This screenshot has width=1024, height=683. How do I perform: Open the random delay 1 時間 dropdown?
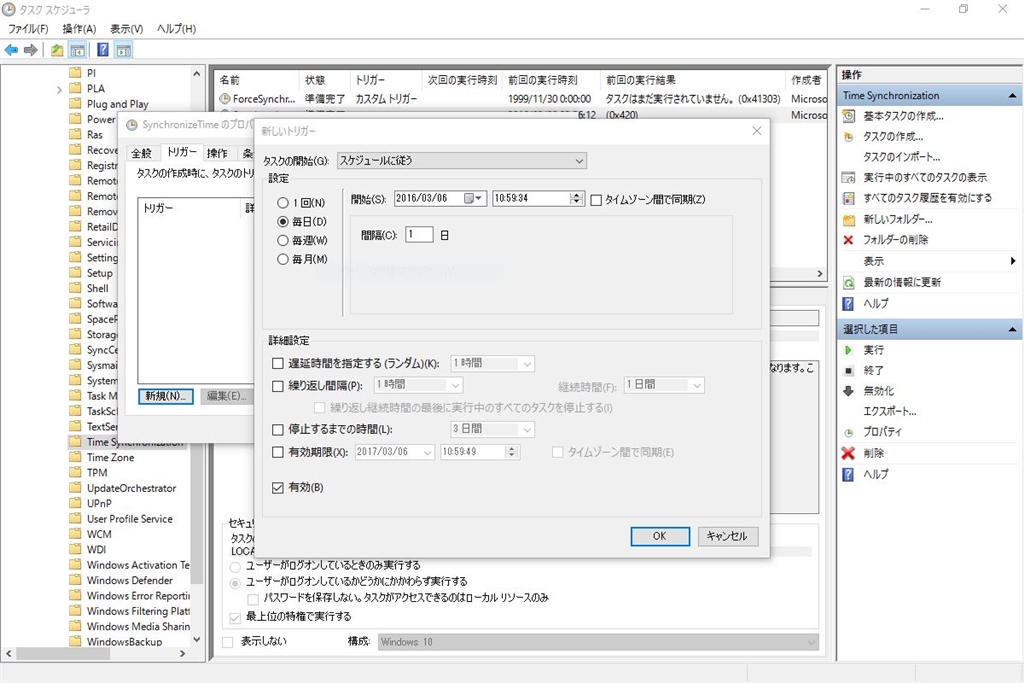[x=492, y=364]
